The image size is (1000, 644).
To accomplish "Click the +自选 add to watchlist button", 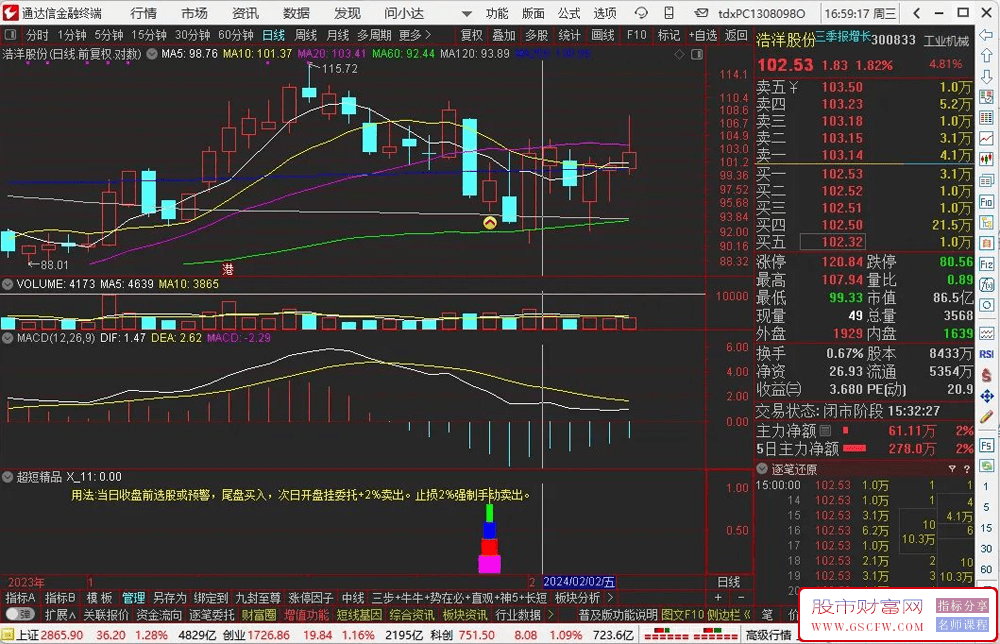I will [x=703, y=35].
